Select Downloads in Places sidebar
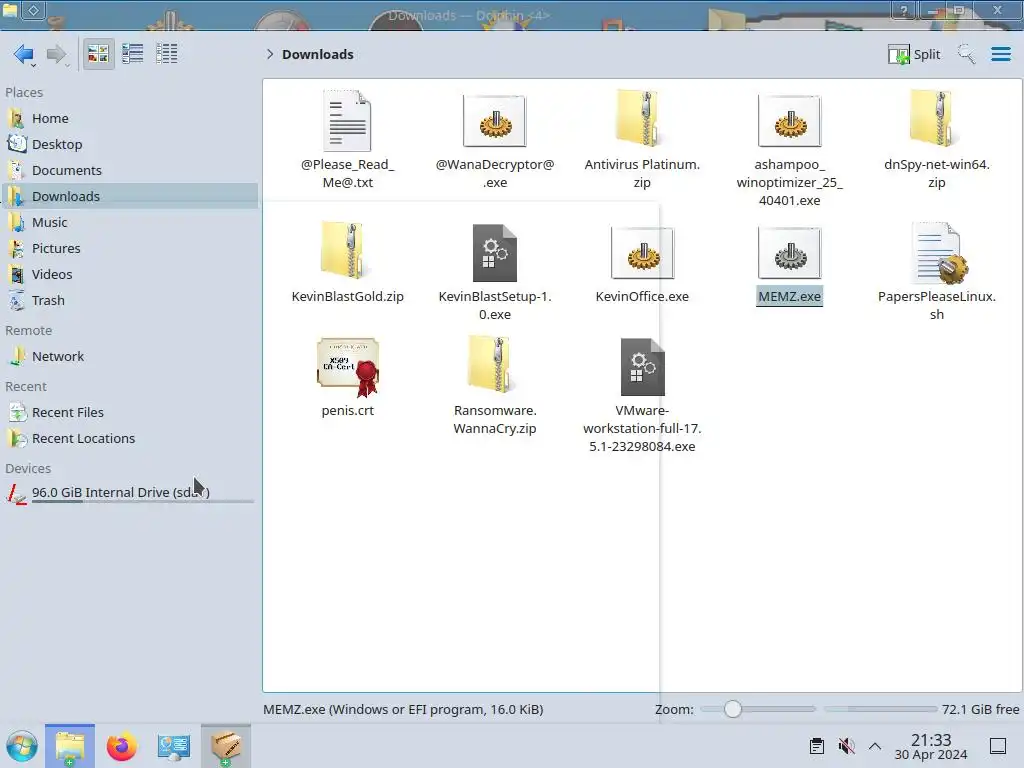Screen dimensions: 1024x768 point(131,196)
